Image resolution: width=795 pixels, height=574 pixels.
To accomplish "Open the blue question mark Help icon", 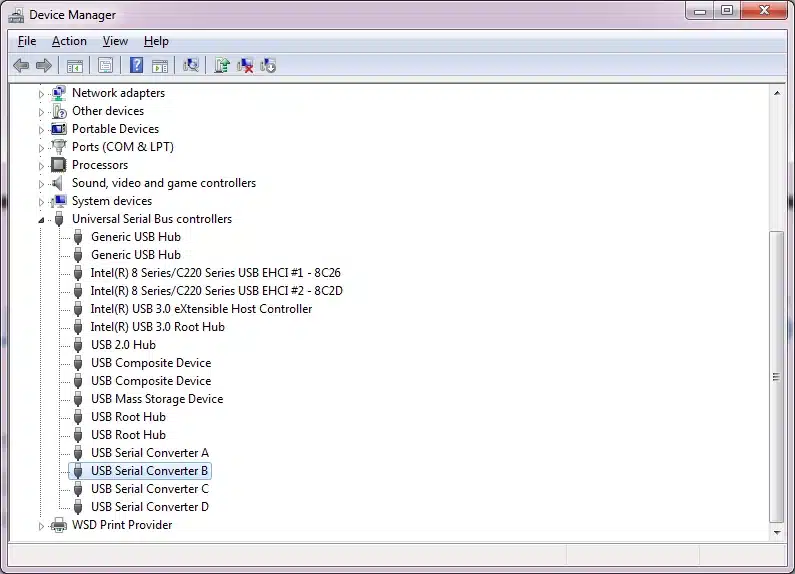I will [136, 65].
